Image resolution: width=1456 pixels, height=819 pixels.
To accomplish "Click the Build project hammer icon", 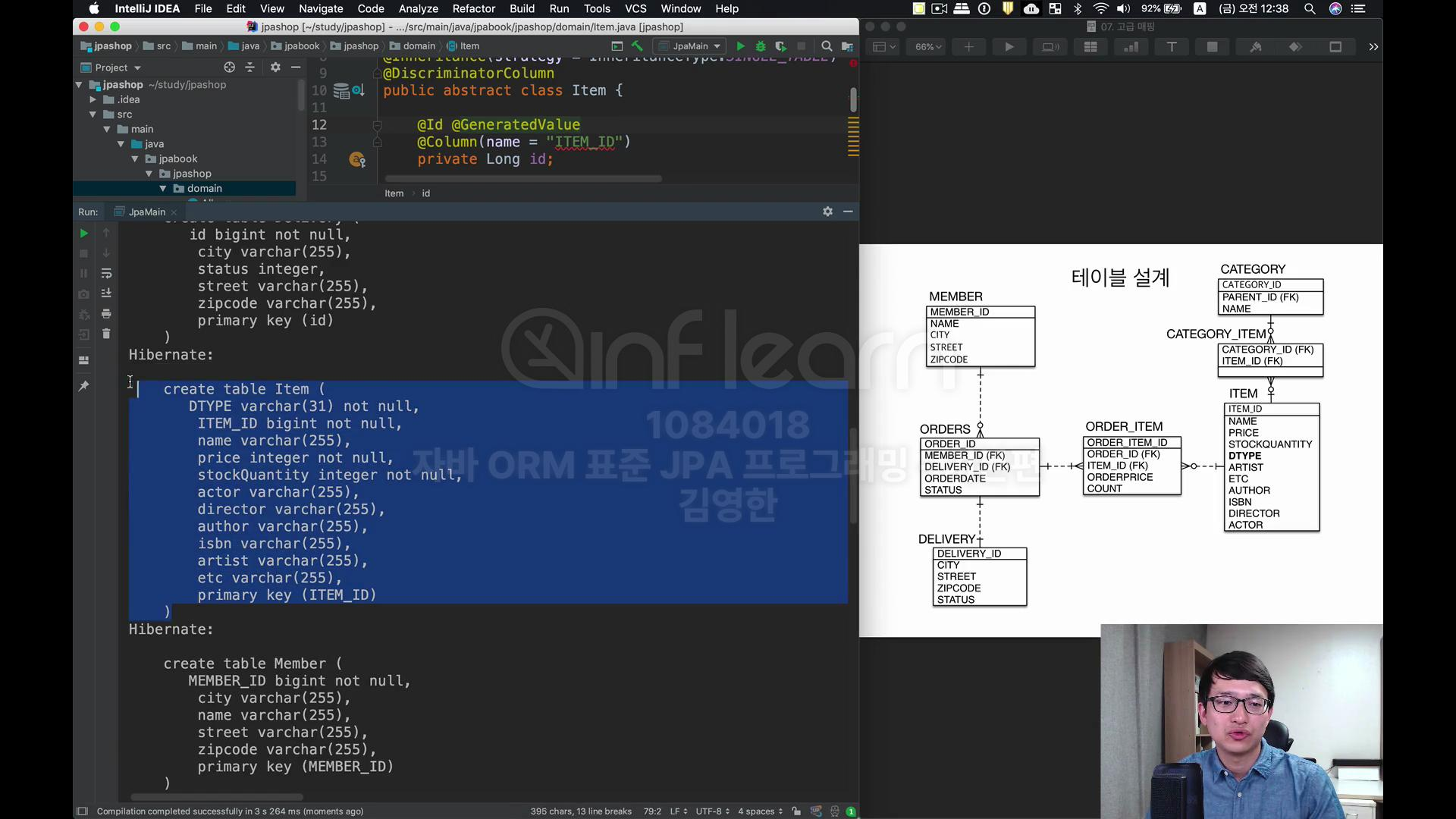I will click(x=637, y=46).
